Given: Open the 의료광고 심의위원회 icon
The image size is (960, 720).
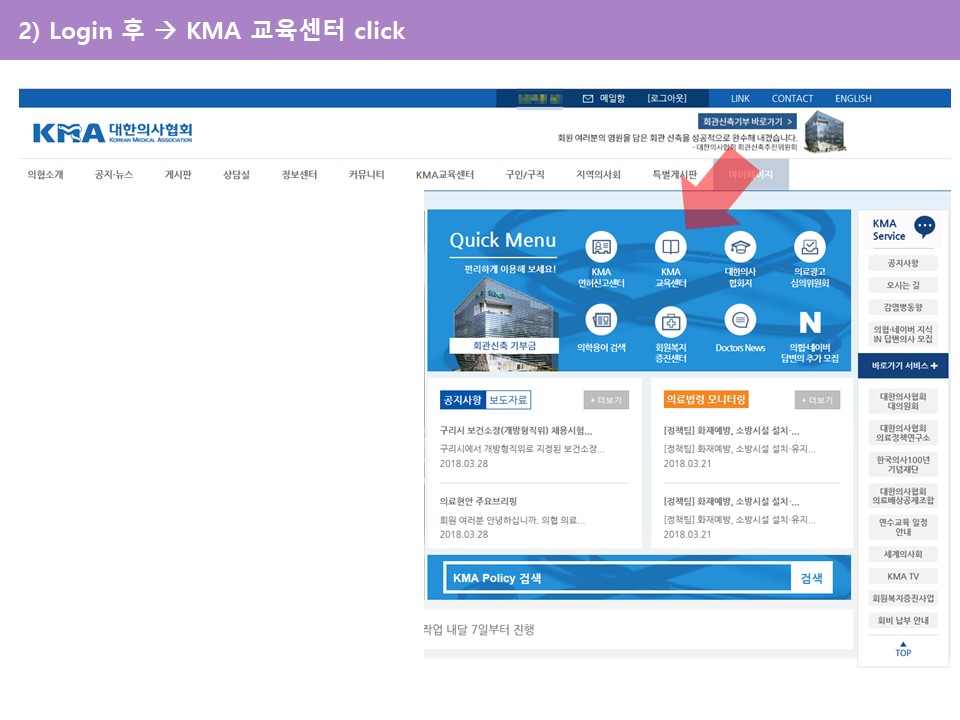Looking at the screenshot, I should coord(809,246).
